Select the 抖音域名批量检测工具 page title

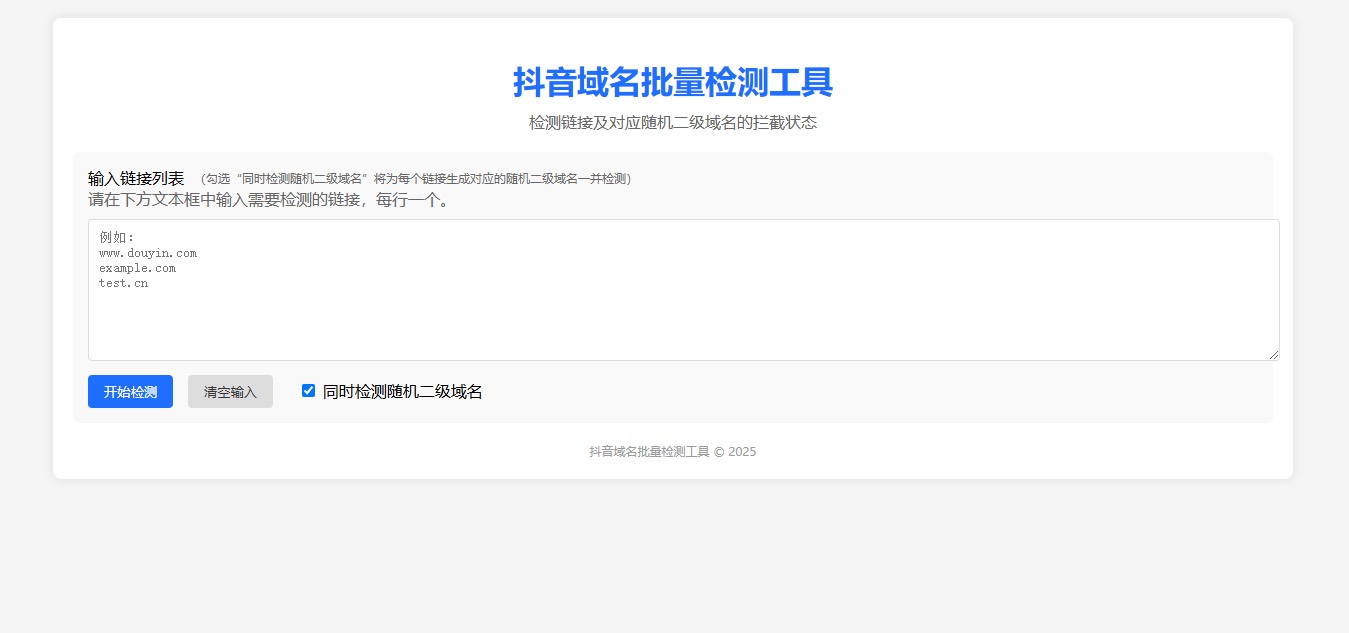click(x=673, y=82)
